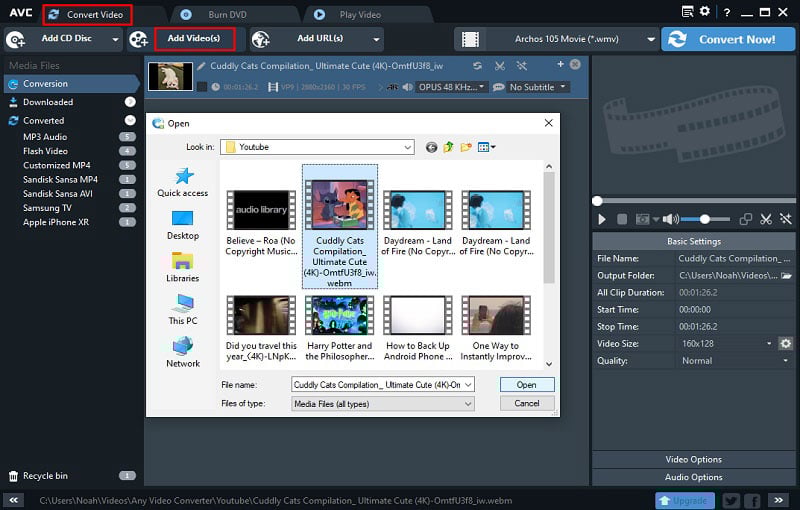
Task: Open the Video Size 160x128 dropdown
Action: coord(726,344)
